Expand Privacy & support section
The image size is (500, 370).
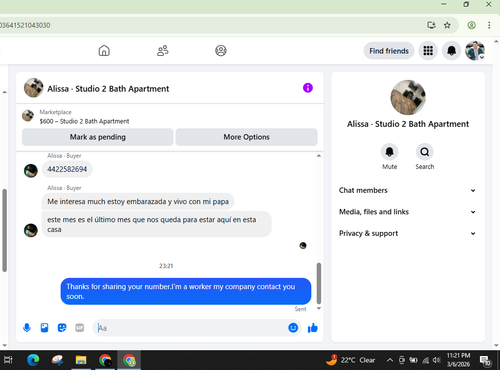(407, 233)
